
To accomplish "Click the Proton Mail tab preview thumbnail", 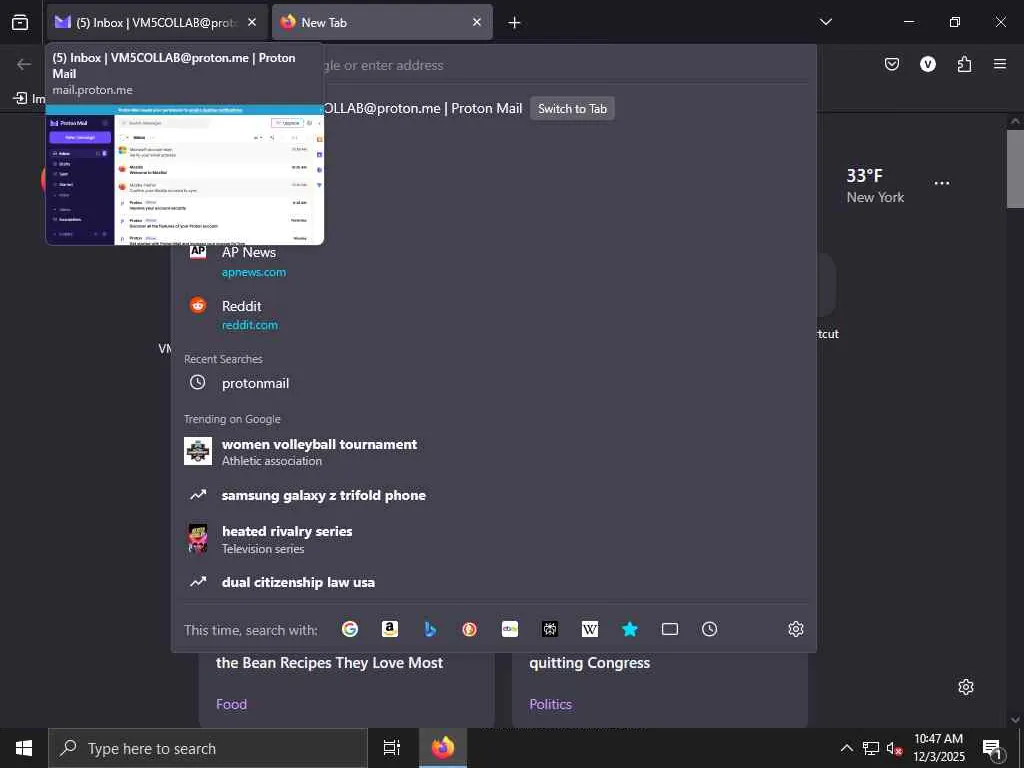I will tap(185, 175).
